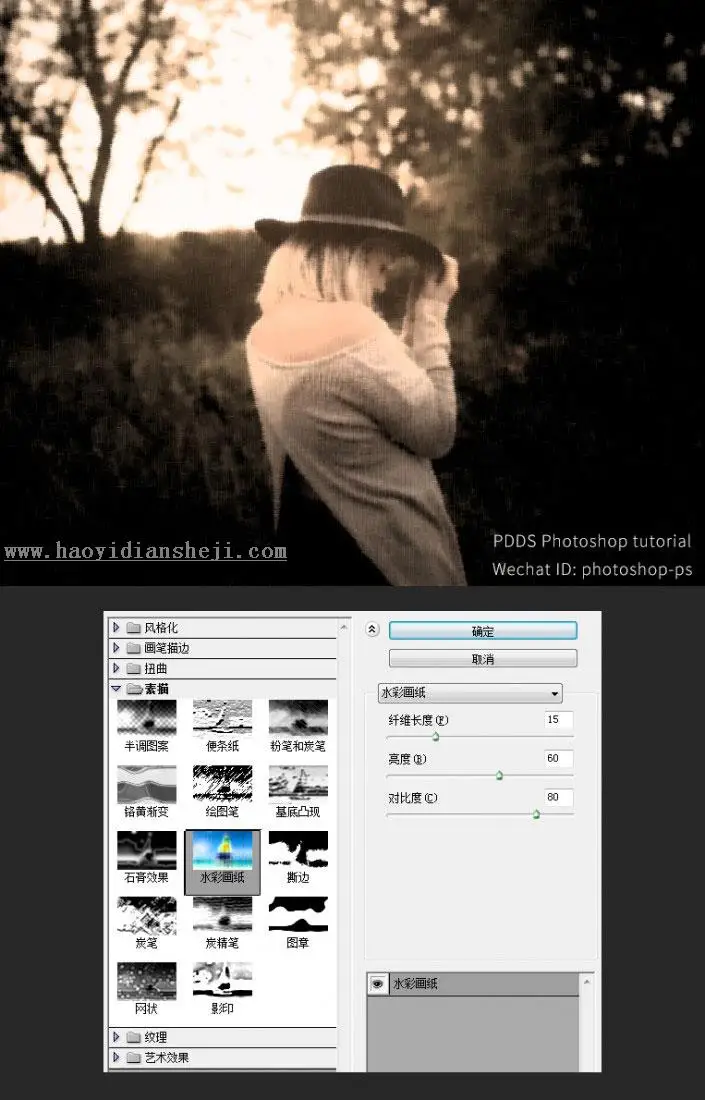Select the 影印 filter thumbnail

(x=222, y=979)
